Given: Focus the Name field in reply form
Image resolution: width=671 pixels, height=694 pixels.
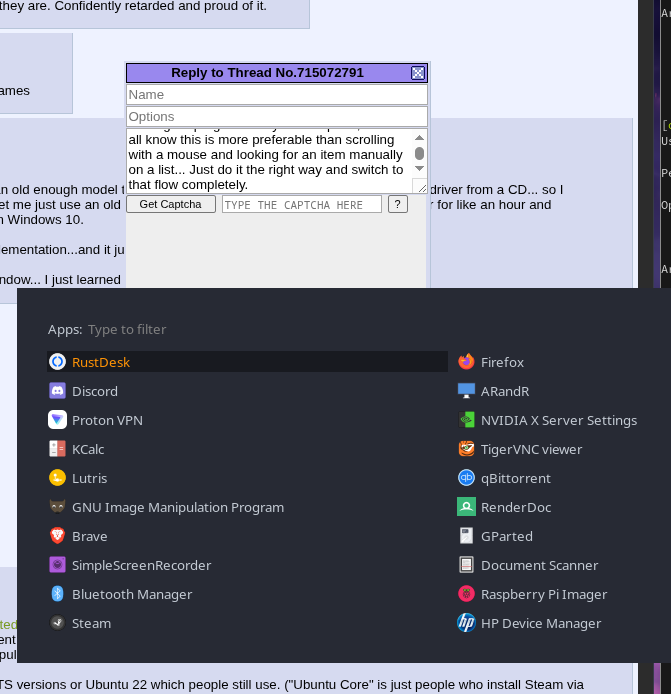Looking at the screenshot, I should (277, 95).
